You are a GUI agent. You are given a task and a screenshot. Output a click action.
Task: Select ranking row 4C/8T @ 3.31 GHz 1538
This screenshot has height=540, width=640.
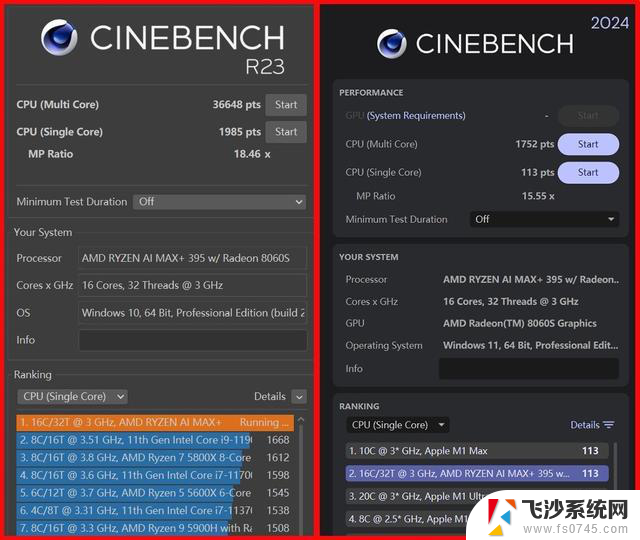[155, 511]
